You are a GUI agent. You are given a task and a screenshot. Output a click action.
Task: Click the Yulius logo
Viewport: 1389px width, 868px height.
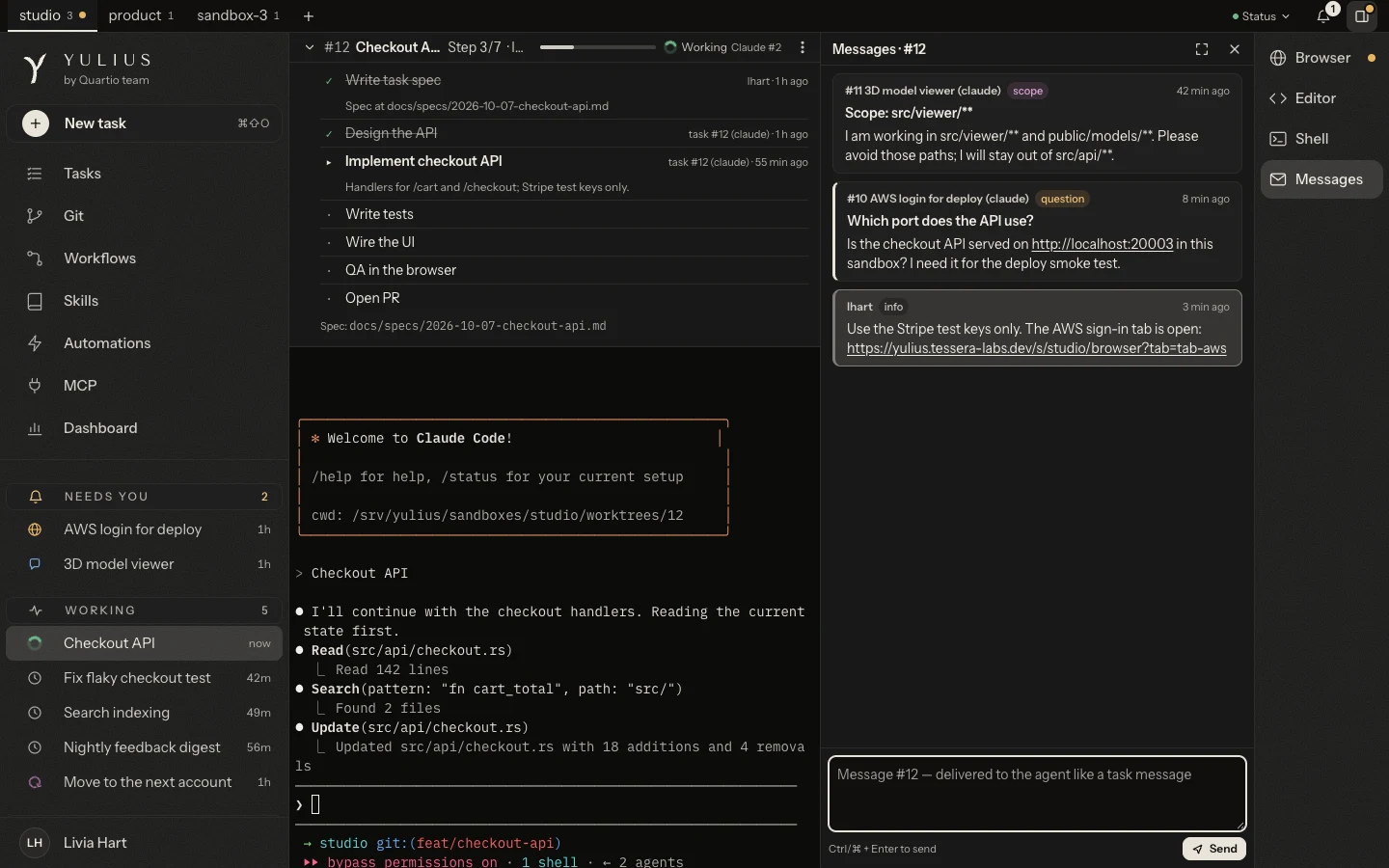click(35, 68)
